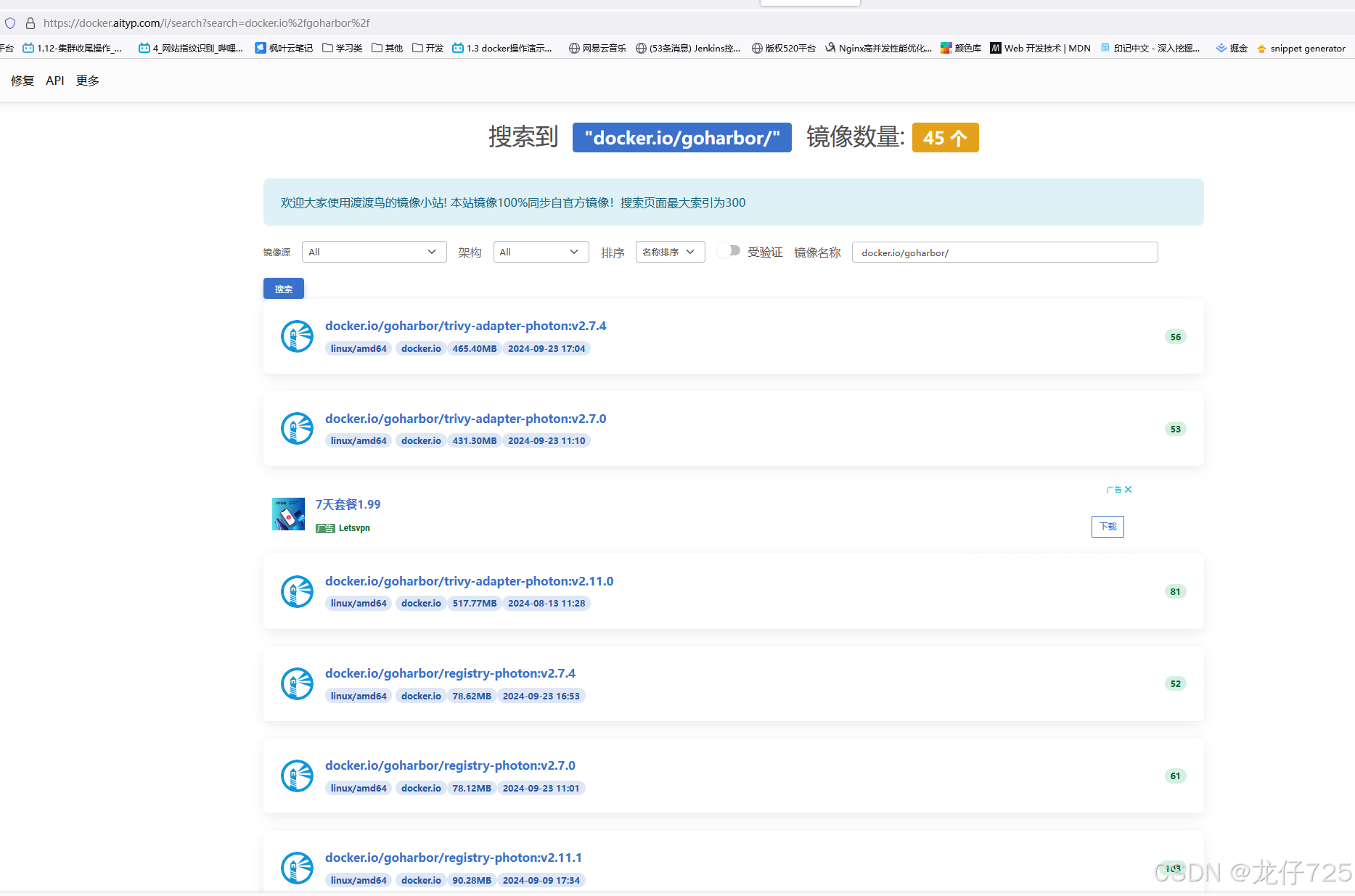The height and width of the screenshot is (896, 1355).
Task: Open the API menu item
Action: pyautogui.click(x=55, y=81)
